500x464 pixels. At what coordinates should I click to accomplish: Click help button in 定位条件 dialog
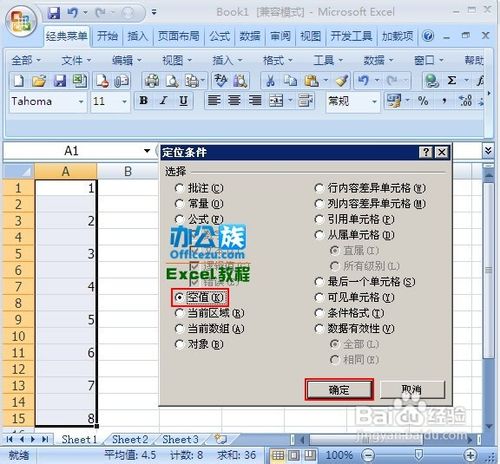coord(426,152)
